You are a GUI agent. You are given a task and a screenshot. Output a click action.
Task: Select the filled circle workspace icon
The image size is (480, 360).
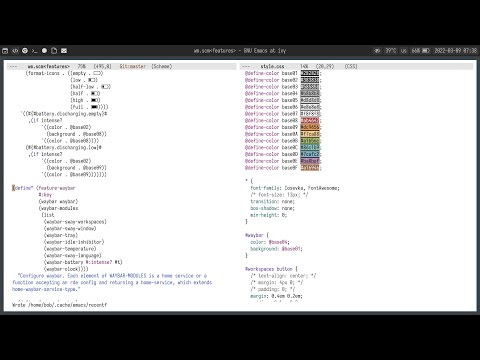(x=44, y=51)
